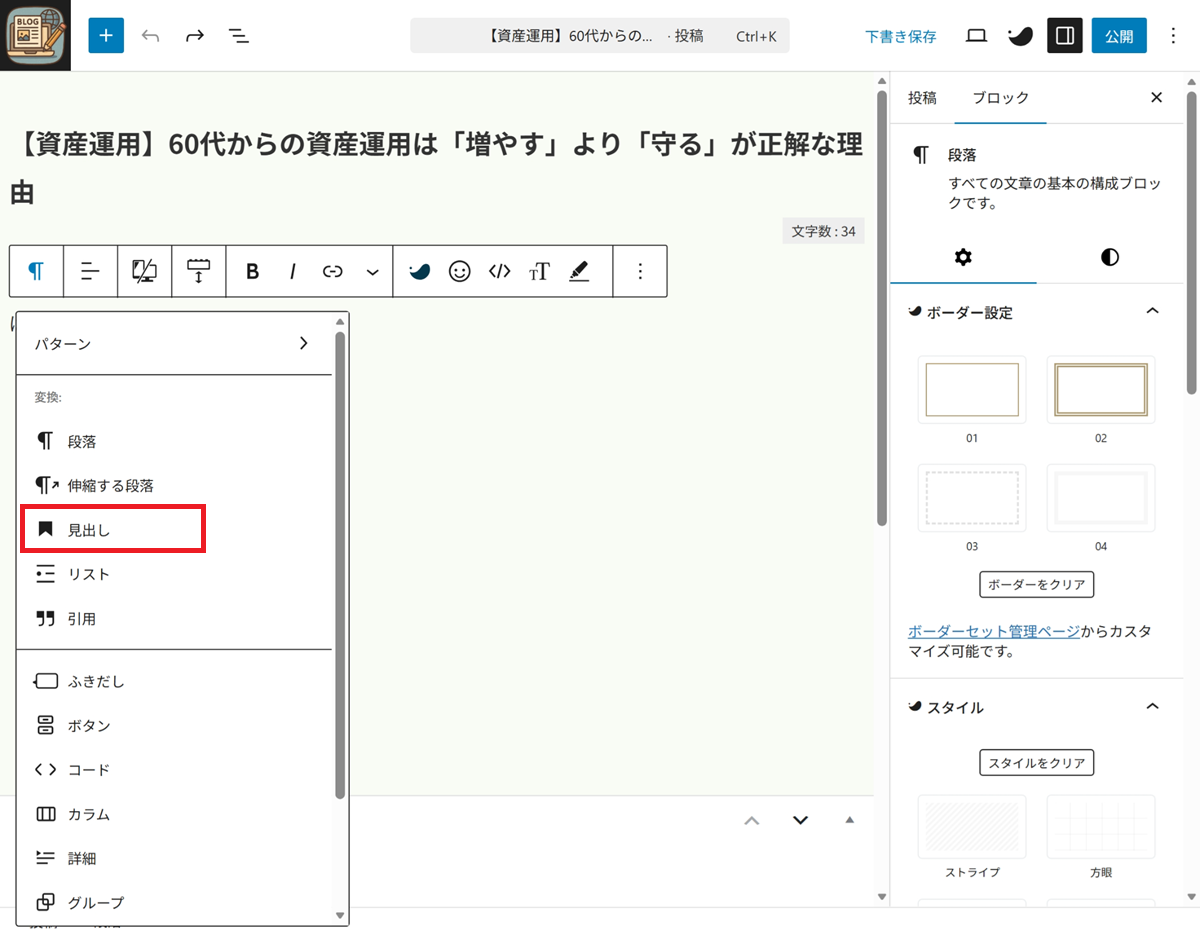Viewport: 1200px width, 934px height.
Task: Click the link insert icon
Action: pos(333,272)
